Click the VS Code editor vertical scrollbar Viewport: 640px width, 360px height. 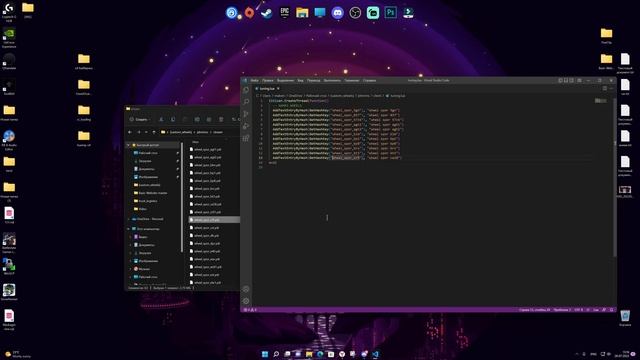[x=615, y=178]
